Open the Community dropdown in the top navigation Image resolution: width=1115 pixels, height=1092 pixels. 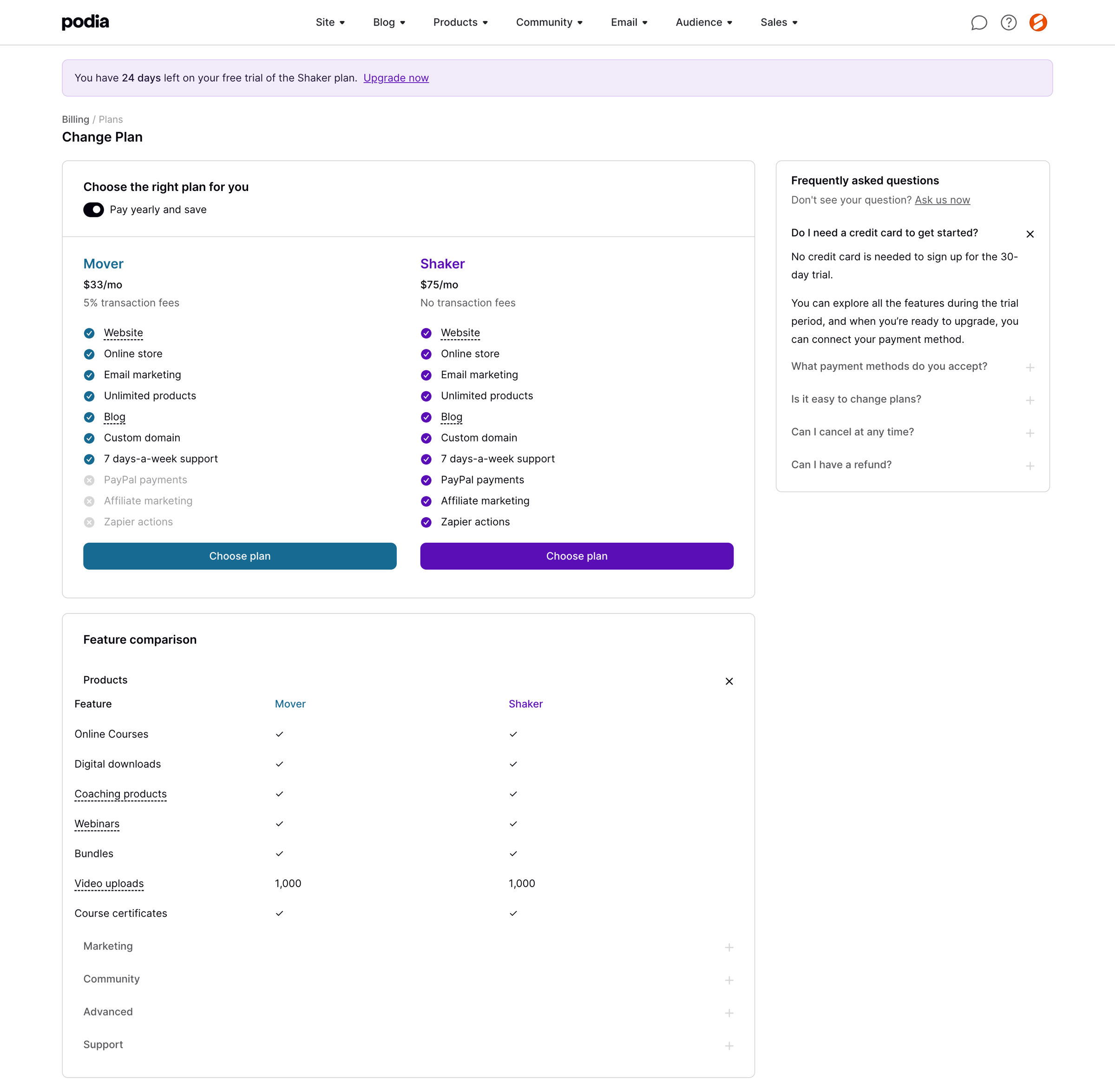[549, 22]
